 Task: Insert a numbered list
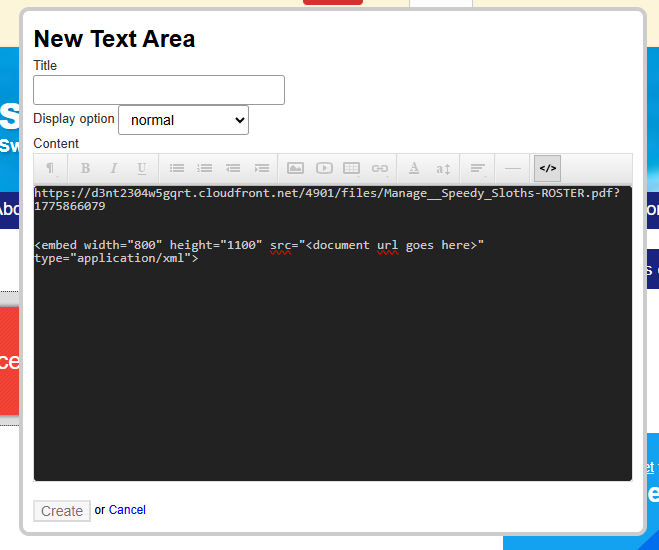pos(205,168)
